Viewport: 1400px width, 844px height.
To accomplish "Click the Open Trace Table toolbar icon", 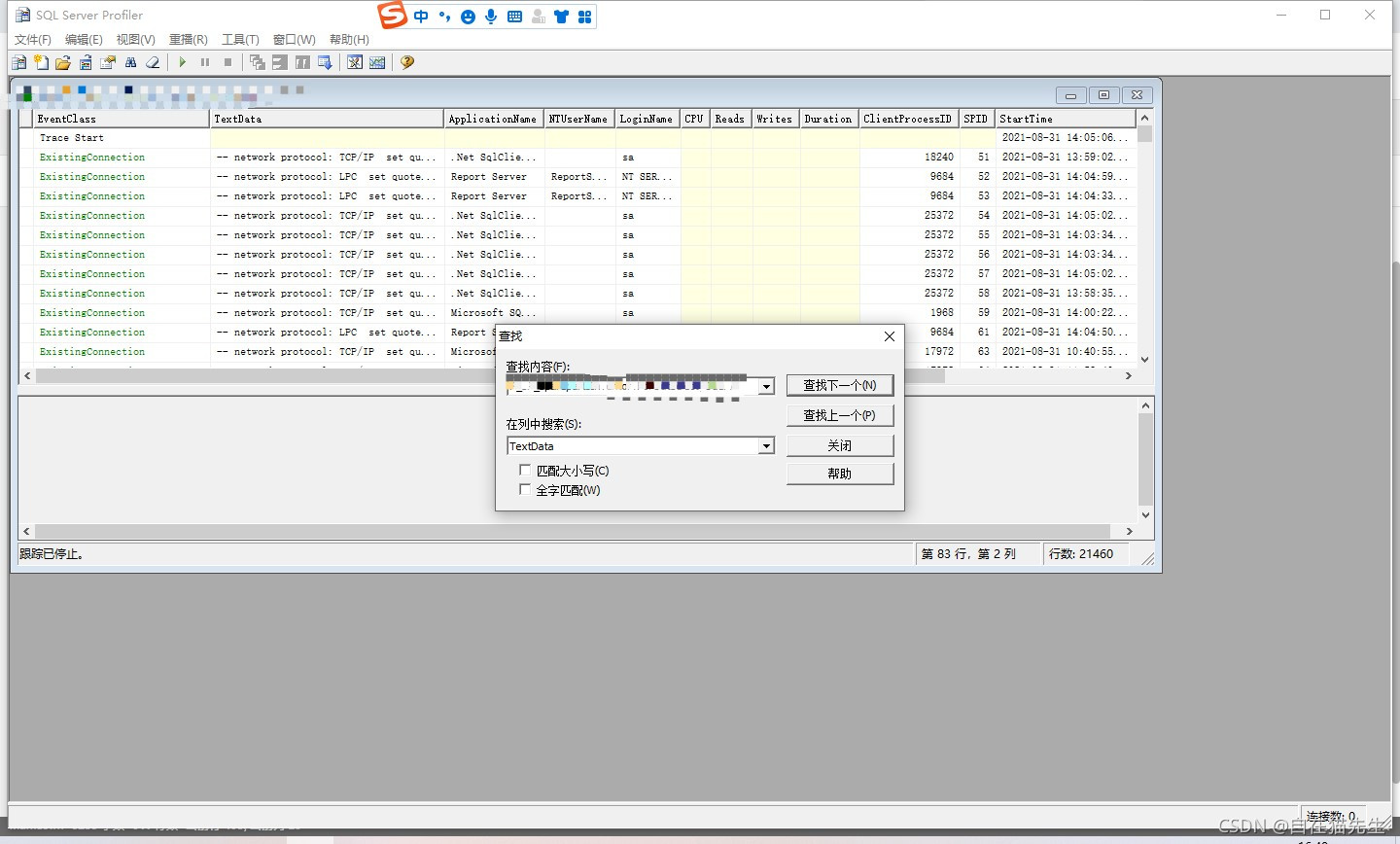I will tap(86, 62).
